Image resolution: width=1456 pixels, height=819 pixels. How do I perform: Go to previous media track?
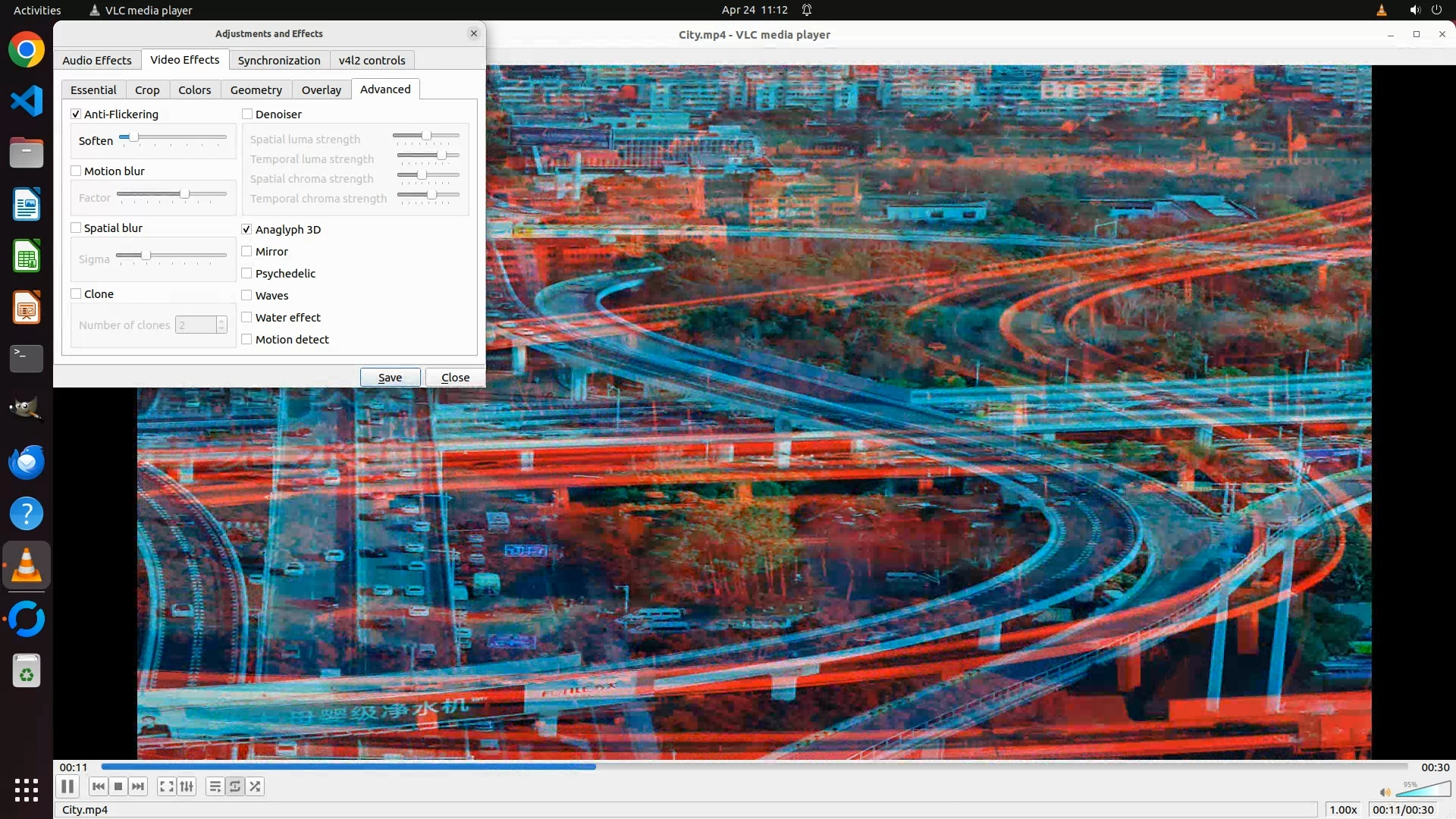(x=99, y=786)
